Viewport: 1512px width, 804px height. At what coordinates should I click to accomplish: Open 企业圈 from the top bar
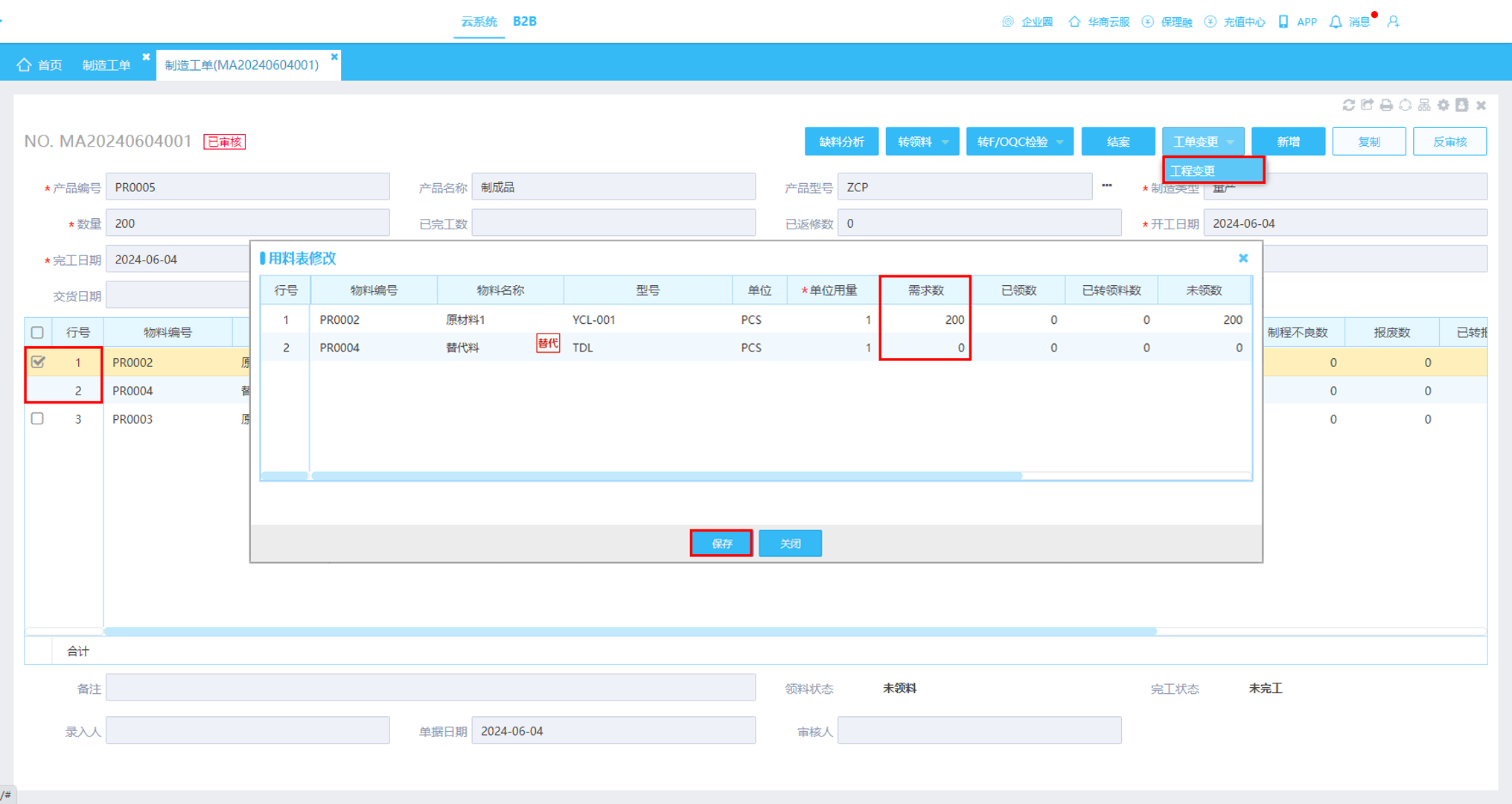[x=1027, y=22]
